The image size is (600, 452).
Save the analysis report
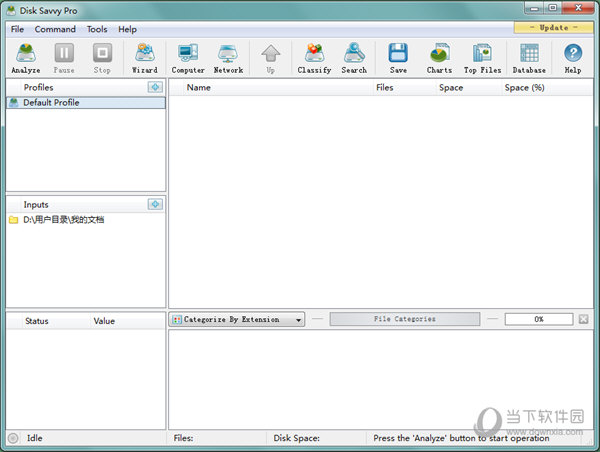pos(398,58)
